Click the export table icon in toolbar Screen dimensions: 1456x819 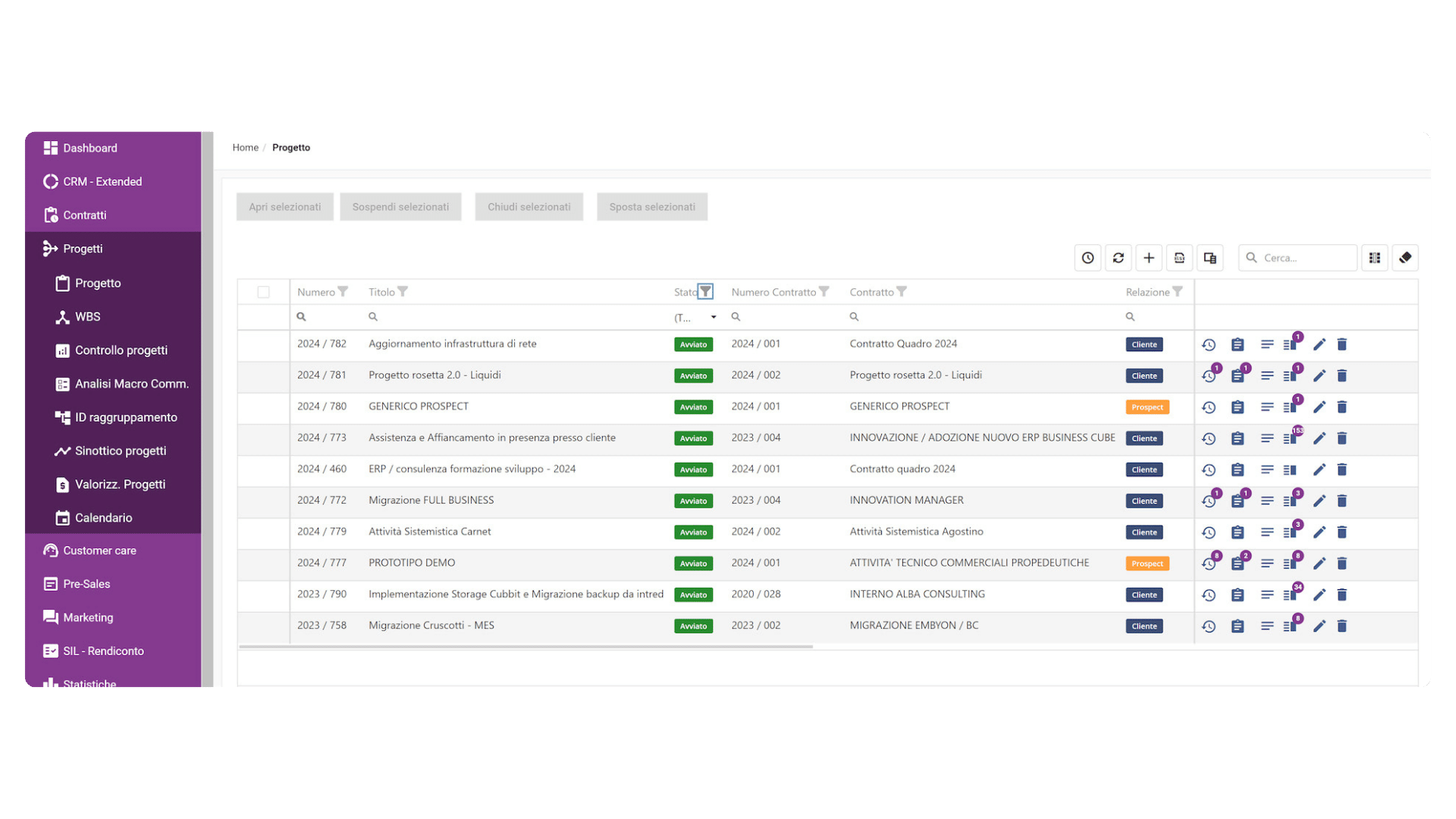pos(1179,258)
